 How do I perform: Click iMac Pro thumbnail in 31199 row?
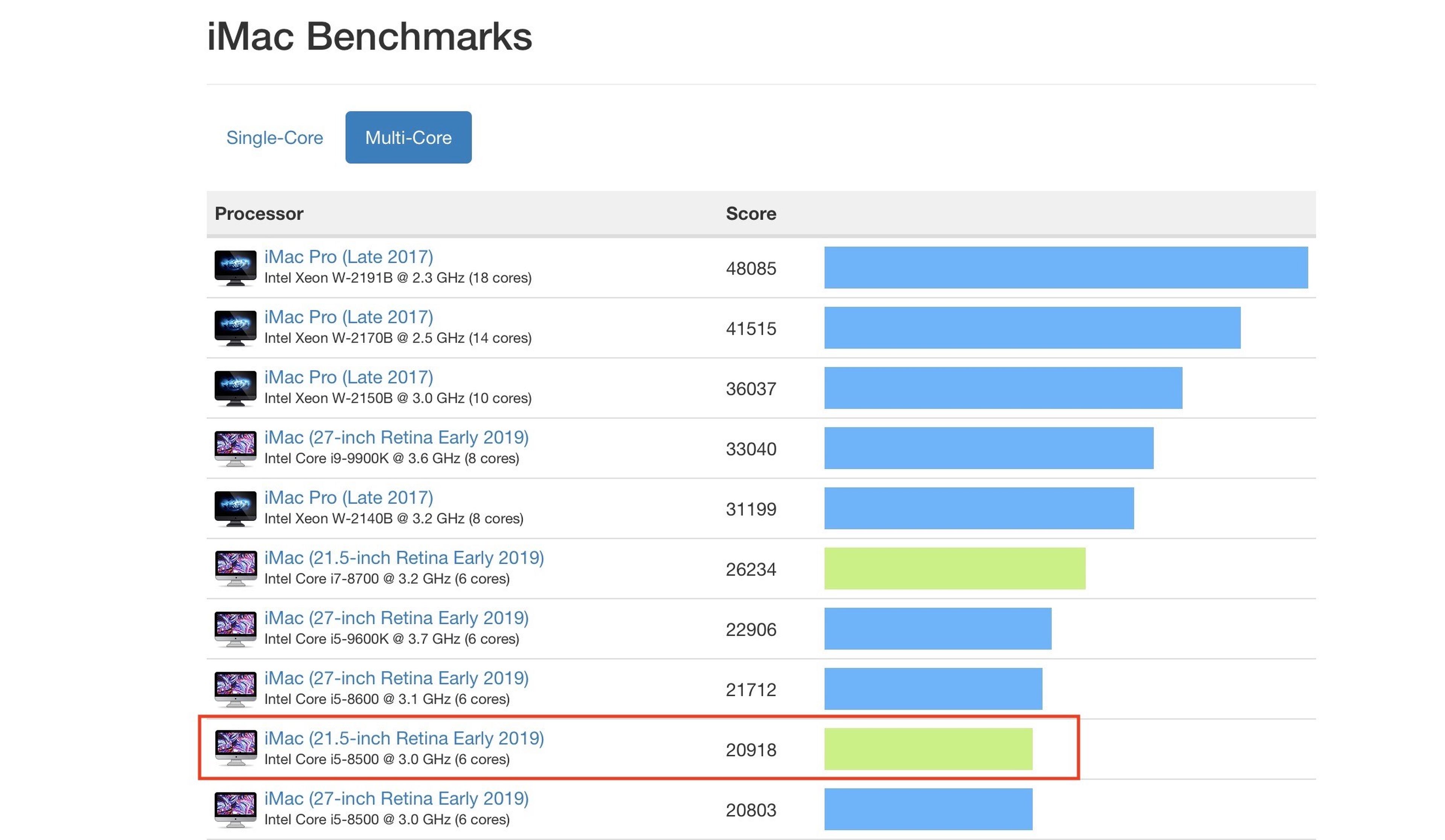point(235,509)
